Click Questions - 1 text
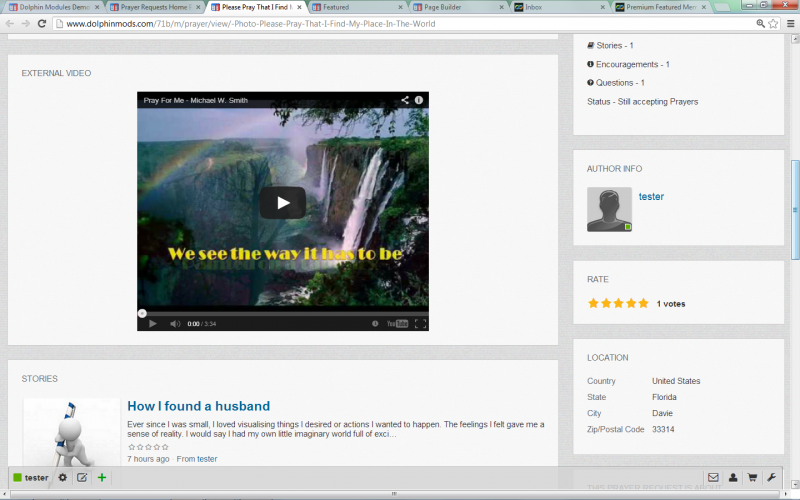Screen dimensions: 800x500 click(x=620, y=83)
